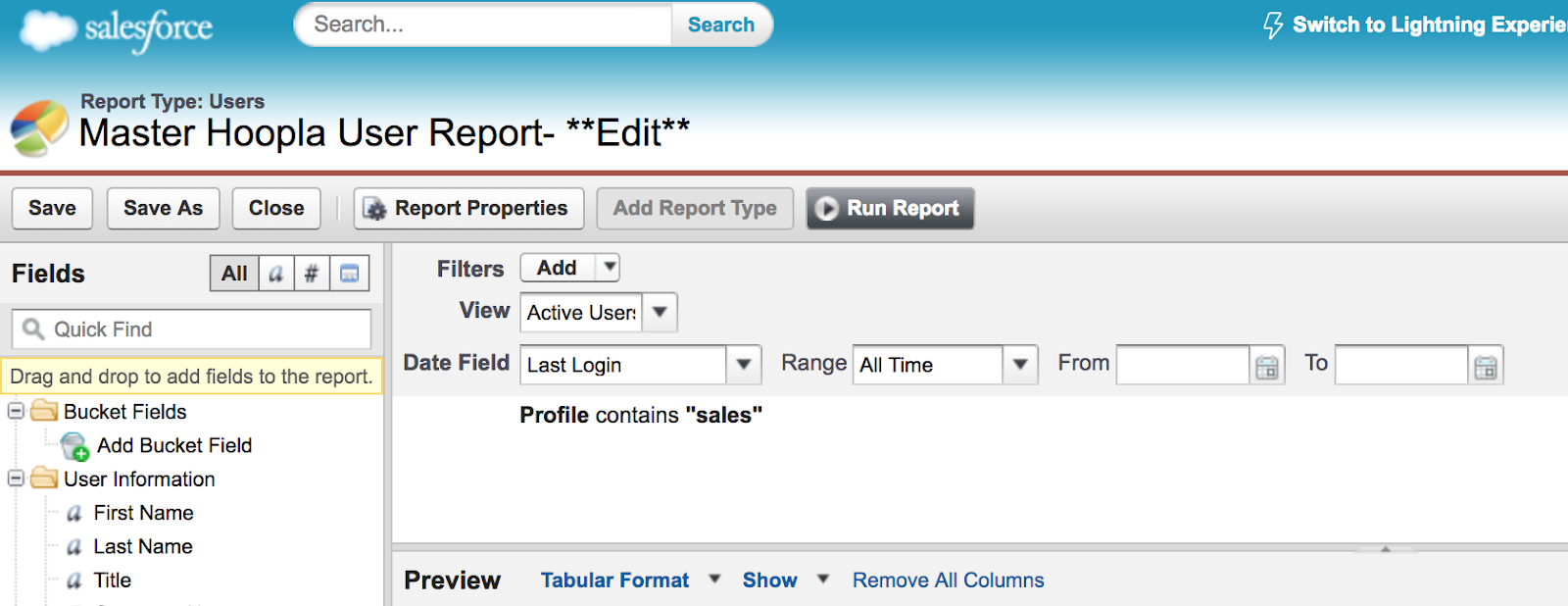Click the Profile contains "sales" filter
The width and height of the screenshot is (1568, 606).
pos(641,415)
